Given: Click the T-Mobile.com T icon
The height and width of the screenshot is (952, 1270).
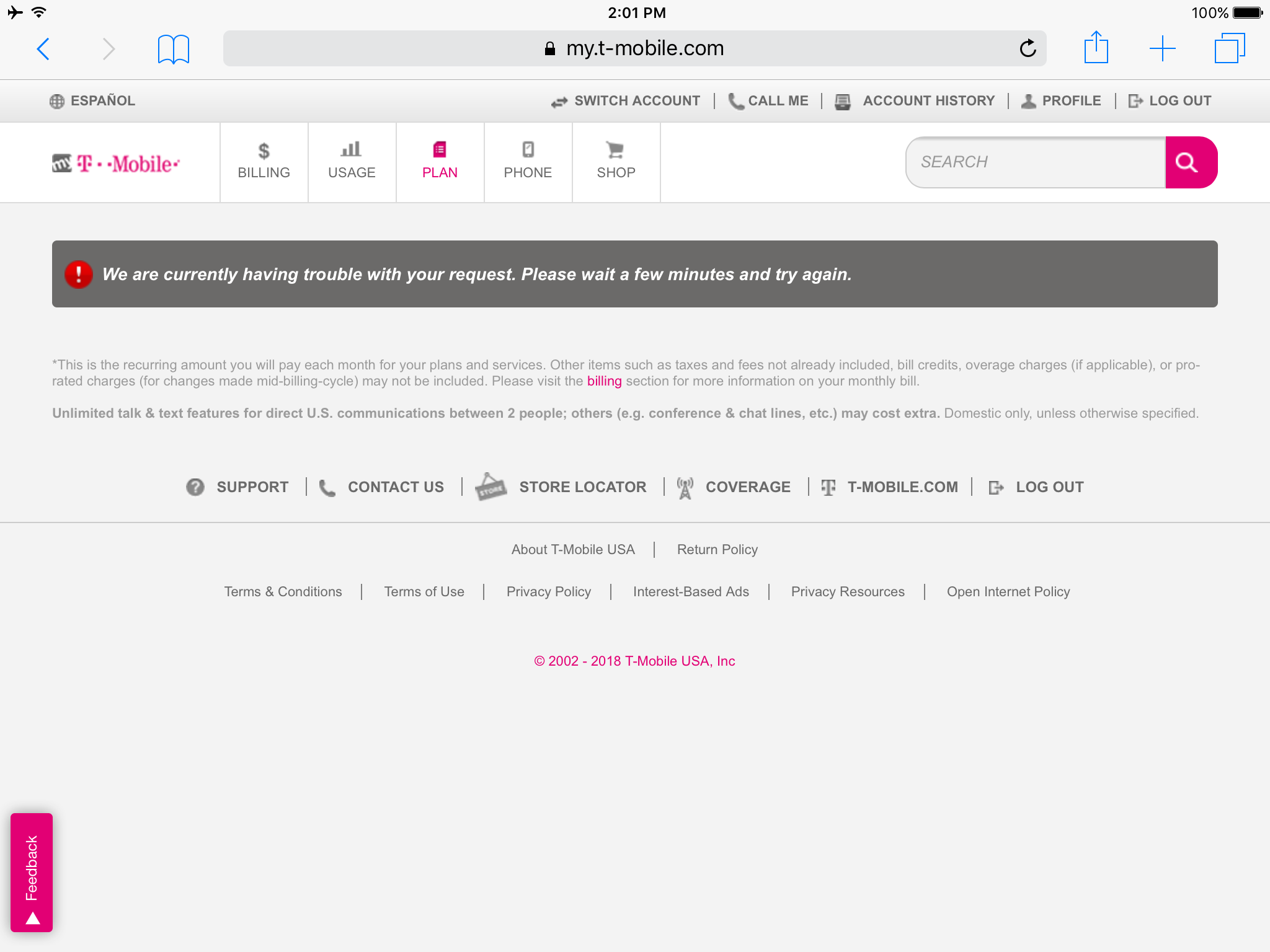Looking at the screenshot, I should [828, 488].
